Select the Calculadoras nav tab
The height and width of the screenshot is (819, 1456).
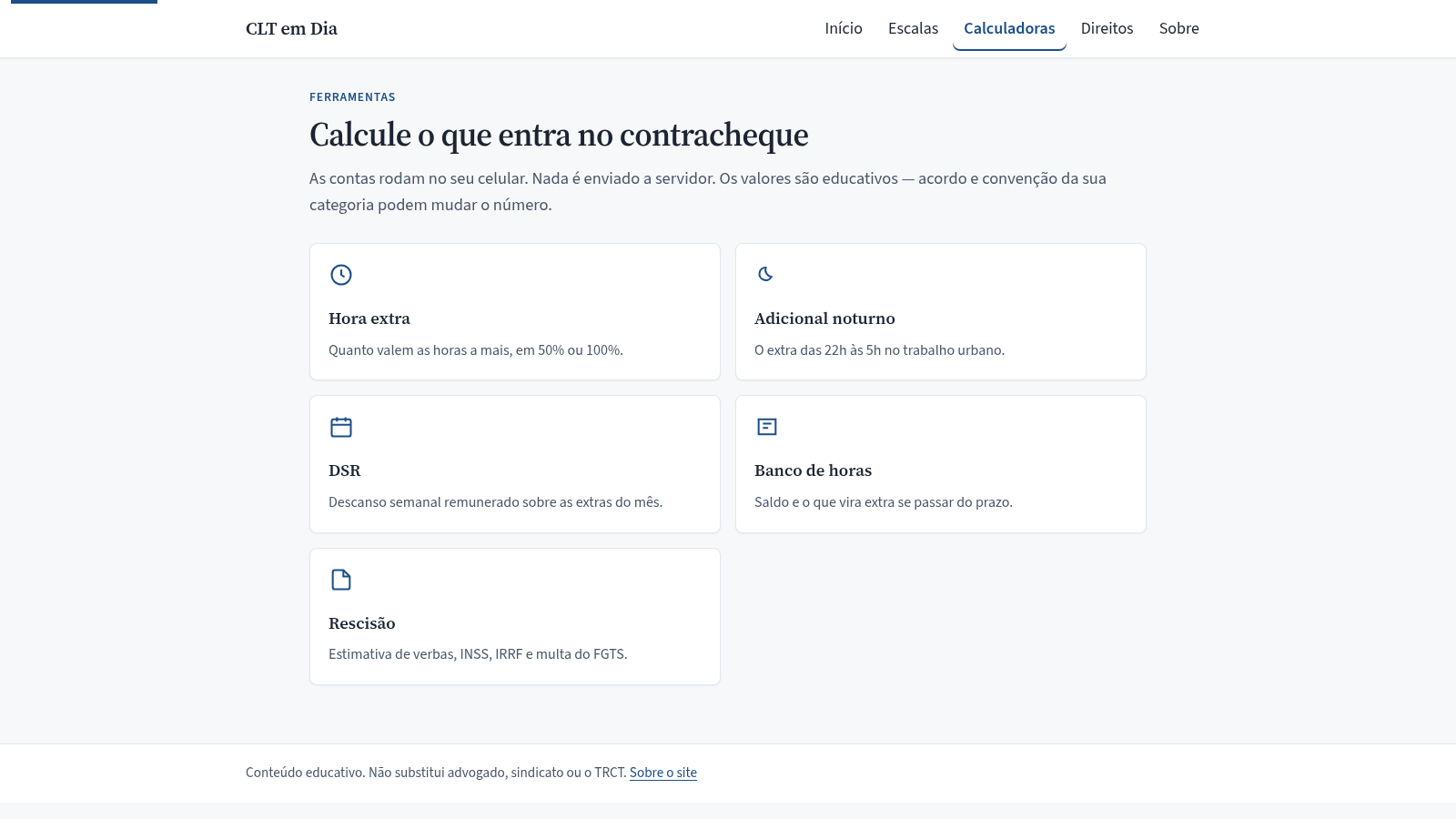[1009, 28]
